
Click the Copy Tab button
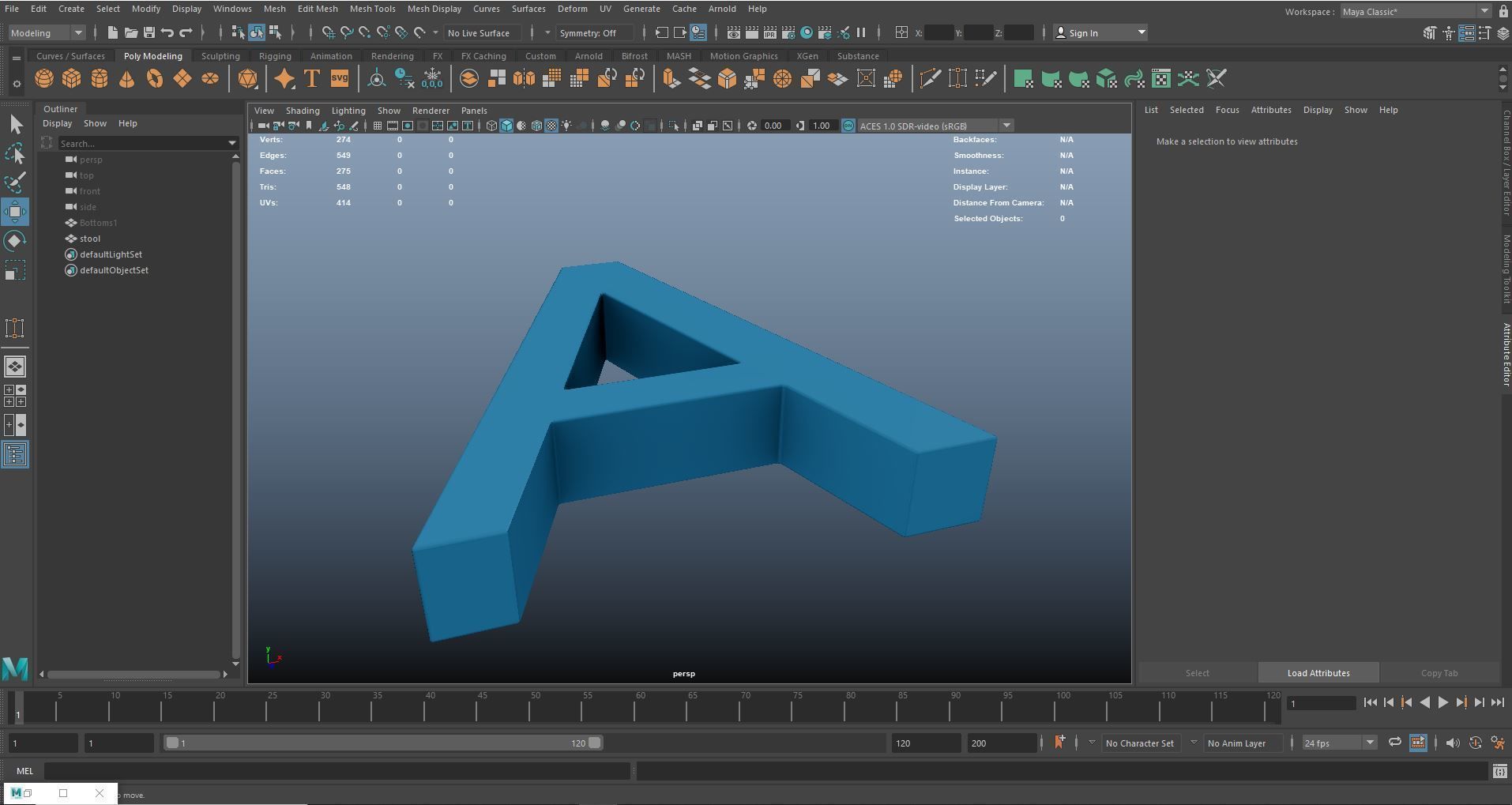click(x=1439, y=673)
